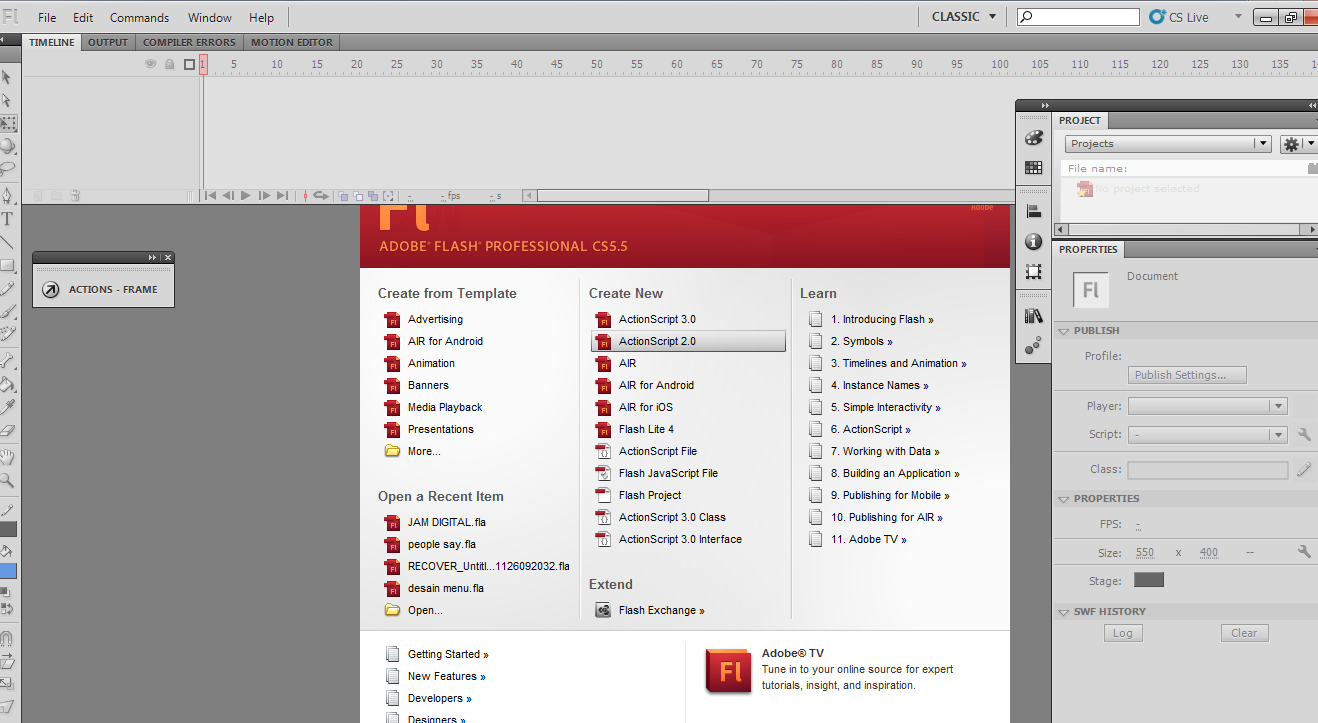This screenshot has width=1318, height=723.
Task: Open the CLASSIC workspace dropdown
Action: tap(962, 16)
